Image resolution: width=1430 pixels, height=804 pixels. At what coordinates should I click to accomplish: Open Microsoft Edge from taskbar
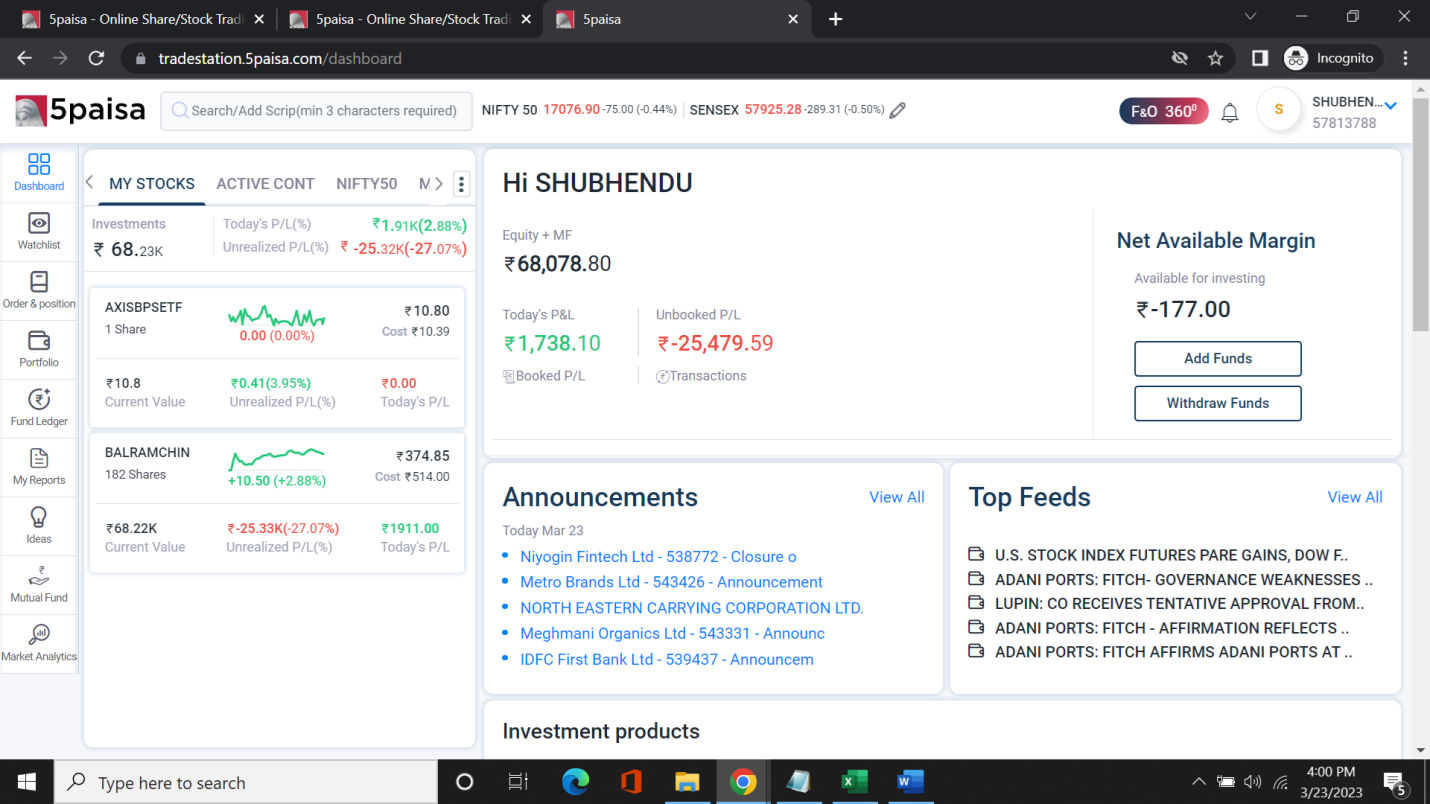click(x=575, y=782)
